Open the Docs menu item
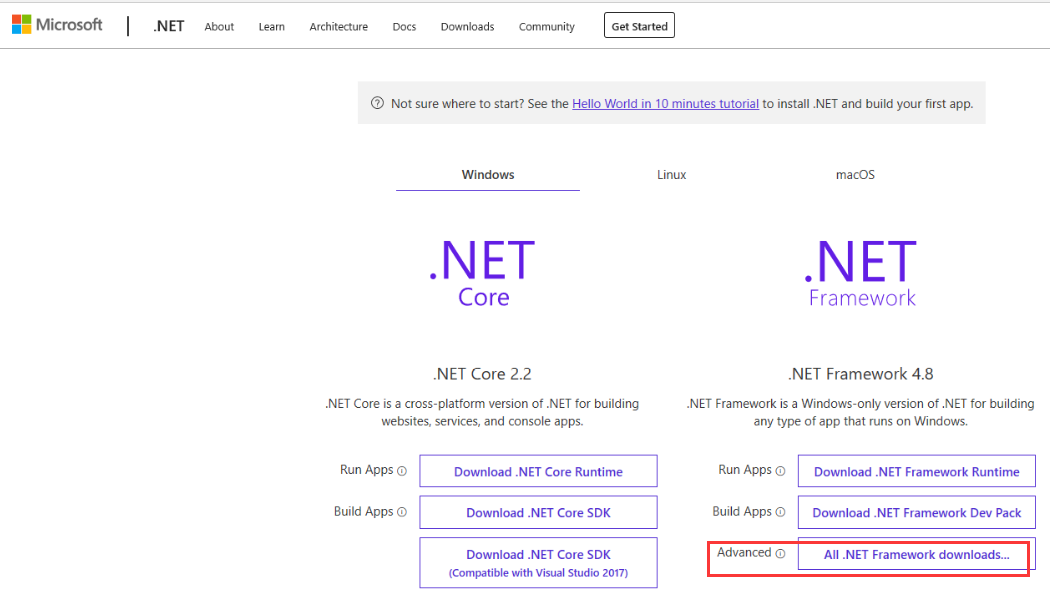1050x592 pixels. (404, 27)
